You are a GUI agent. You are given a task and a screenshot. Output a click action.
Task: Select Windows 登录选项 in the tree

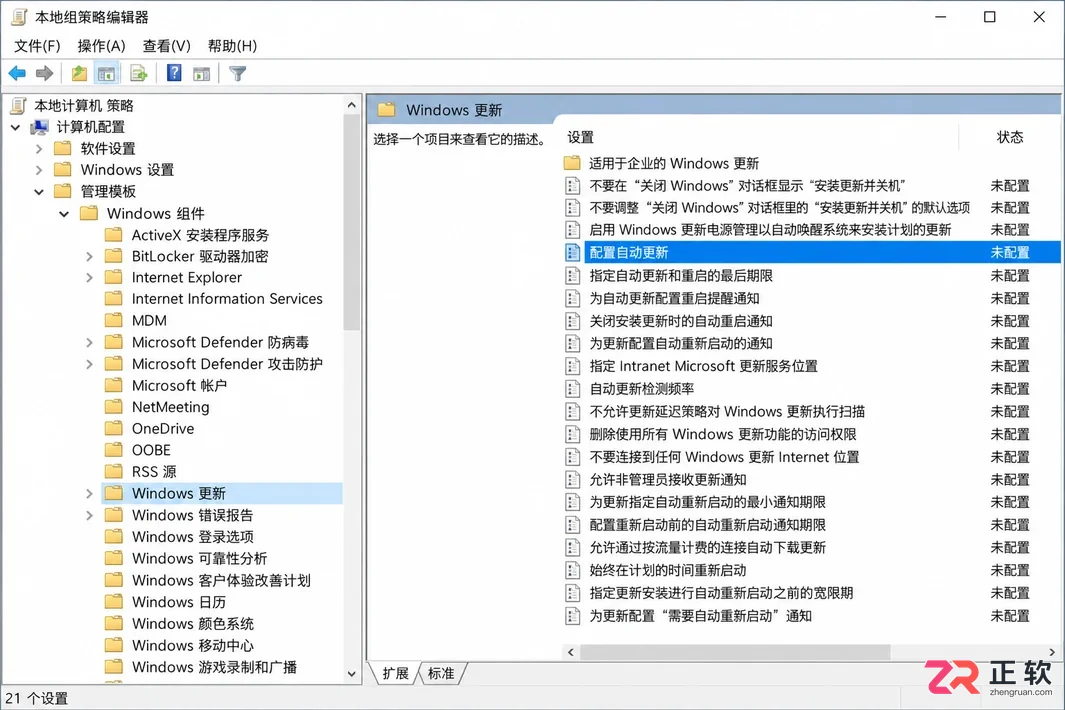193,537
